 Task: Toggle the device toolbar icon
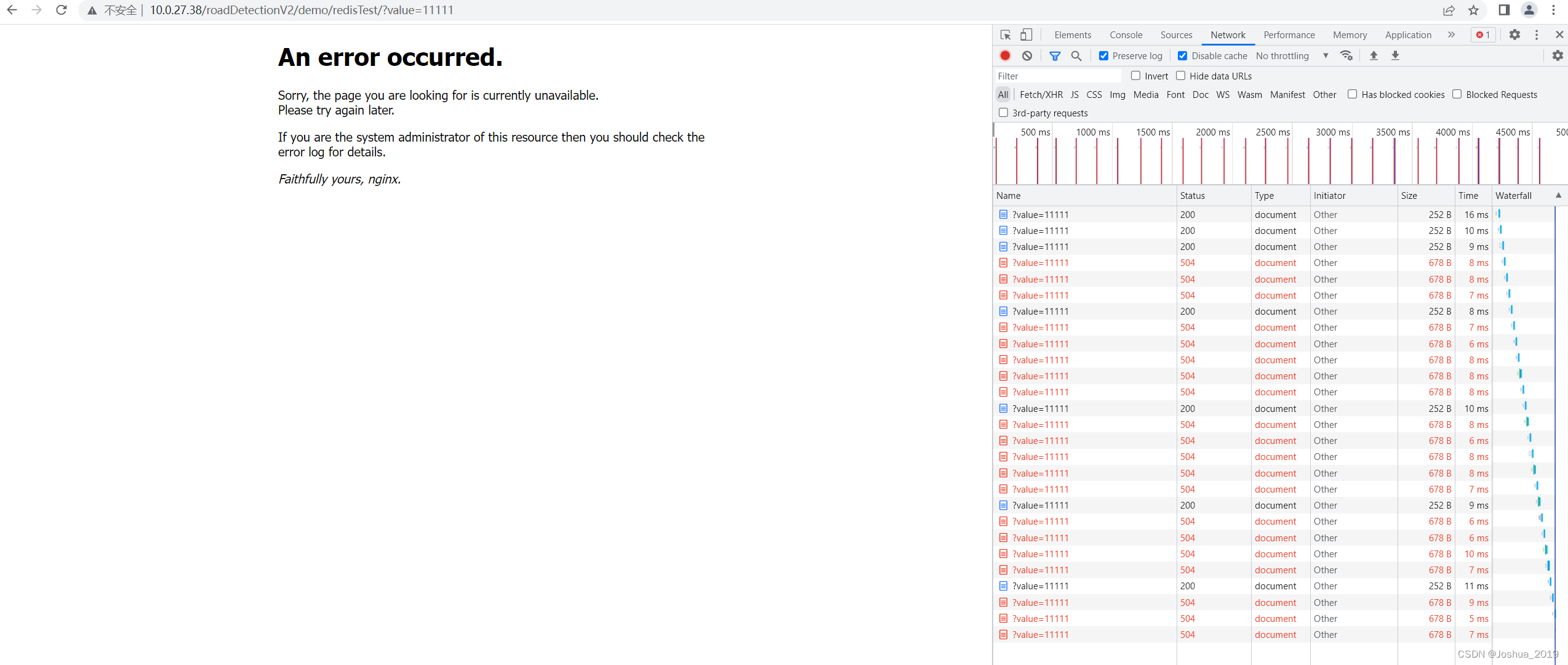(1026, 35)
